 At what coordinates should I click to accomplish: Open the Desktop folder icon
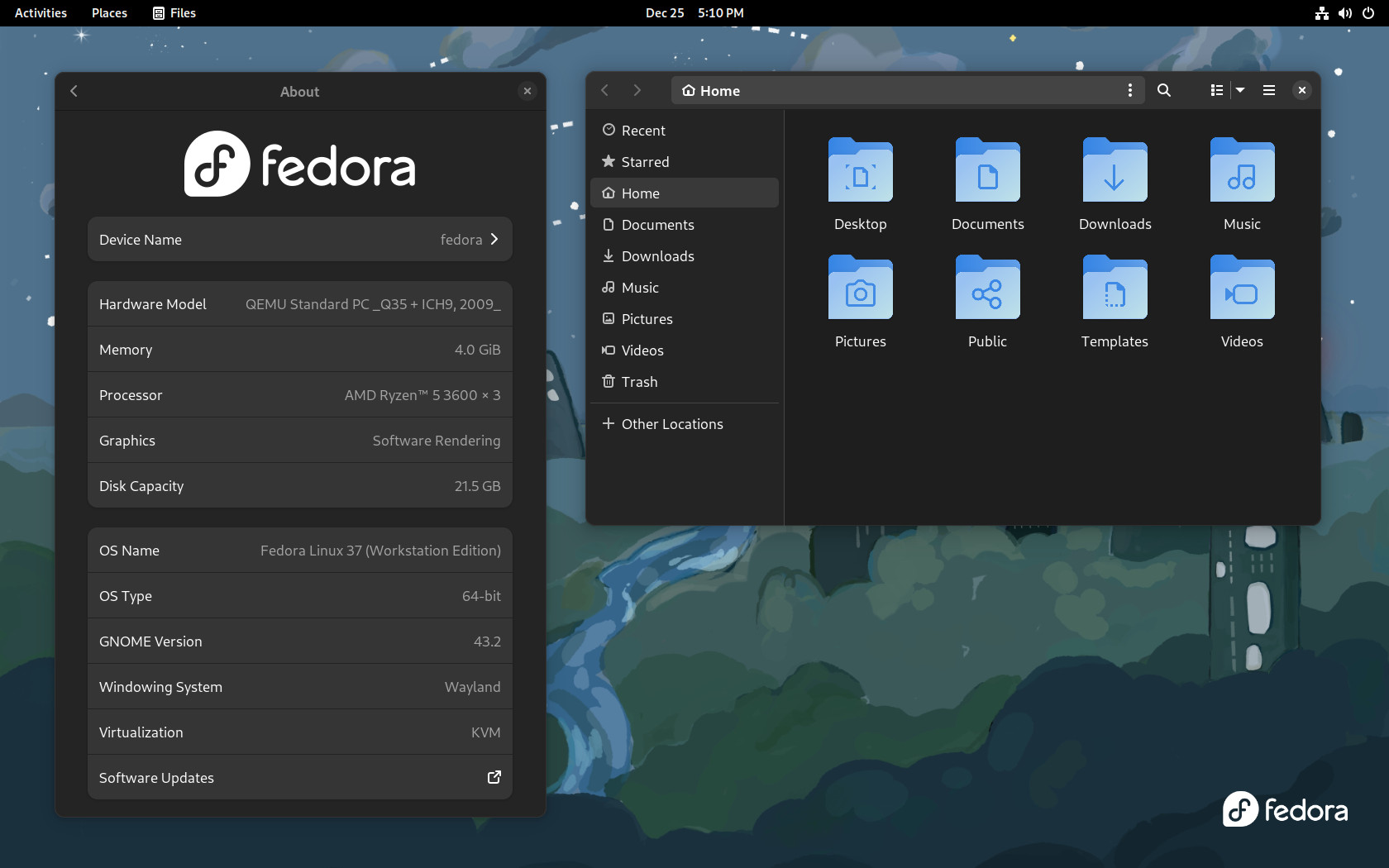tap(860, 170)
